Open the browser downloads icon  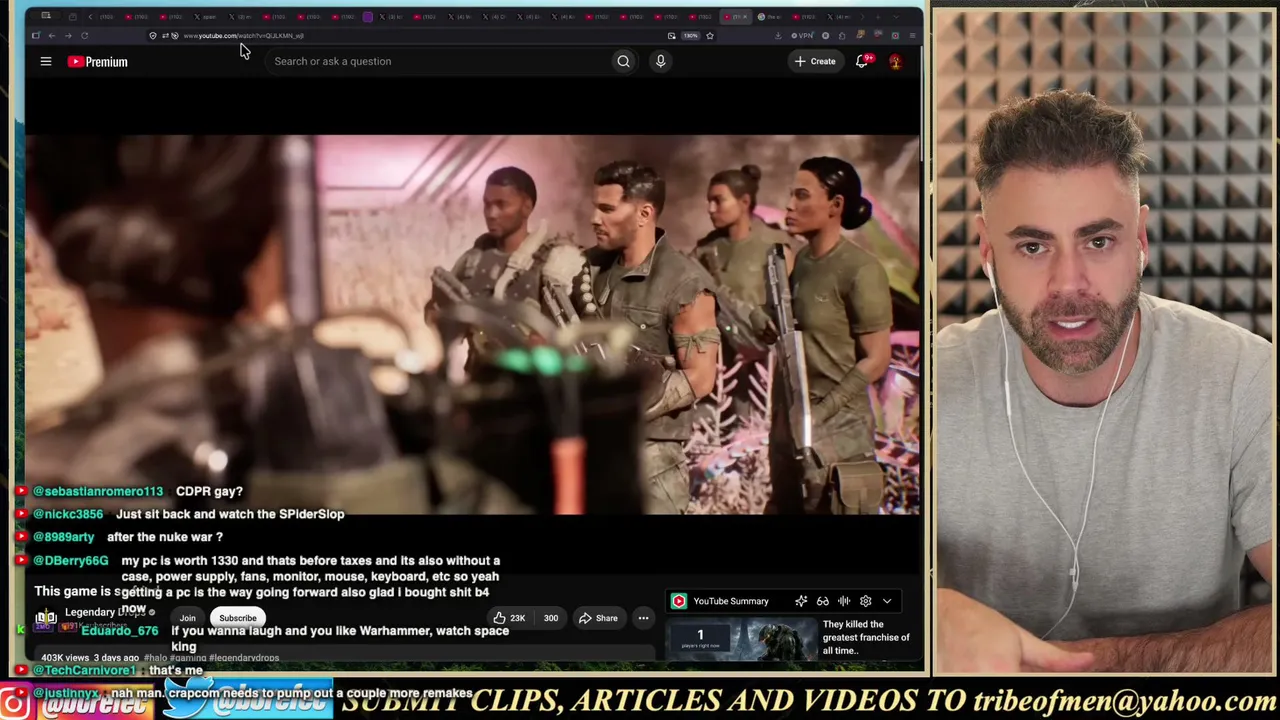pos(778,36)
